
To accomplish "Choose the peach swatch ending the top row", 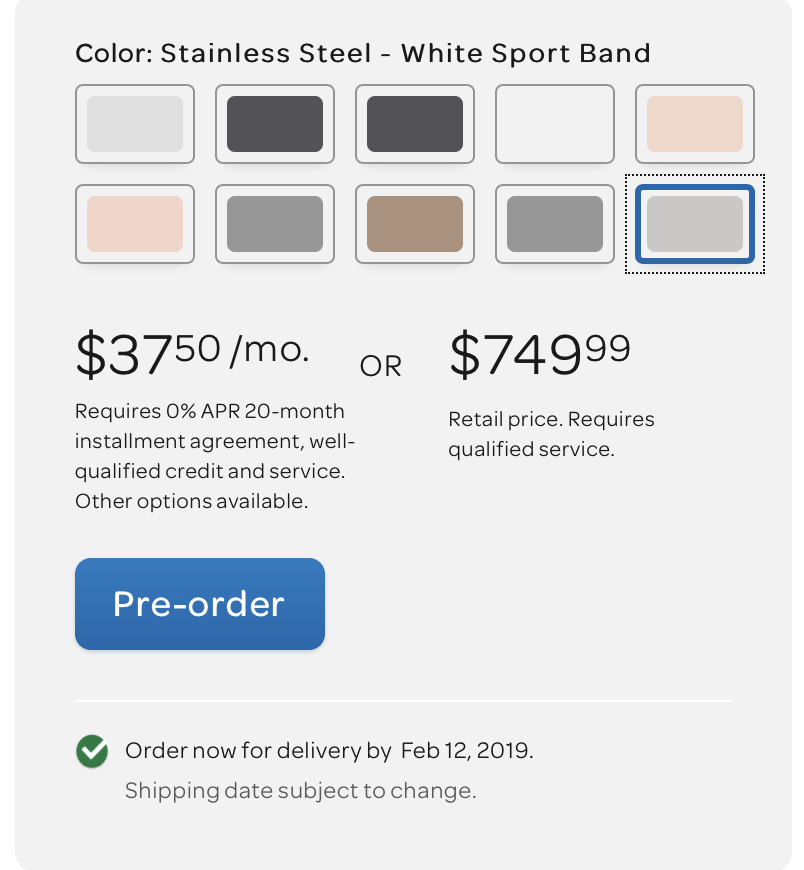I will tap(695, 124).
